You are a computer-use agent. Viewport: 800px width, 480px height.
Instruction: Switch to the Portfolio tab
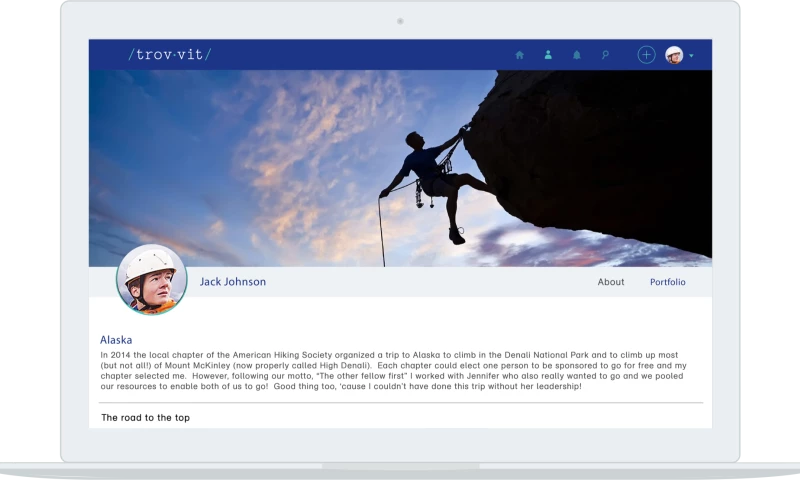pos(667,282)
